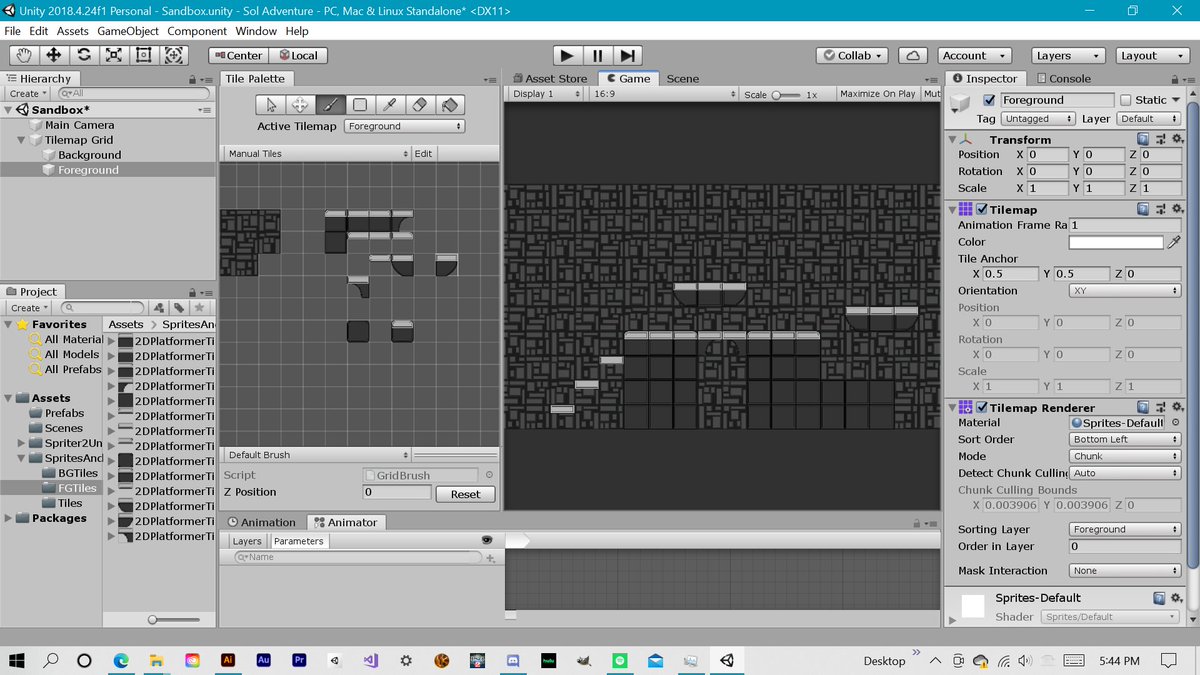Screen dimensions: 1200x675
Task: Open the Collab button
Action: tap(854, 56)
